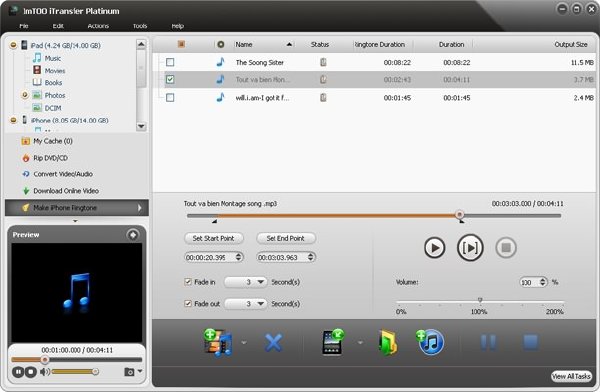Screen dimensions: 600x392
Task: Click the snapshot camera icon in preview
Action: click(x=129, y=372)
